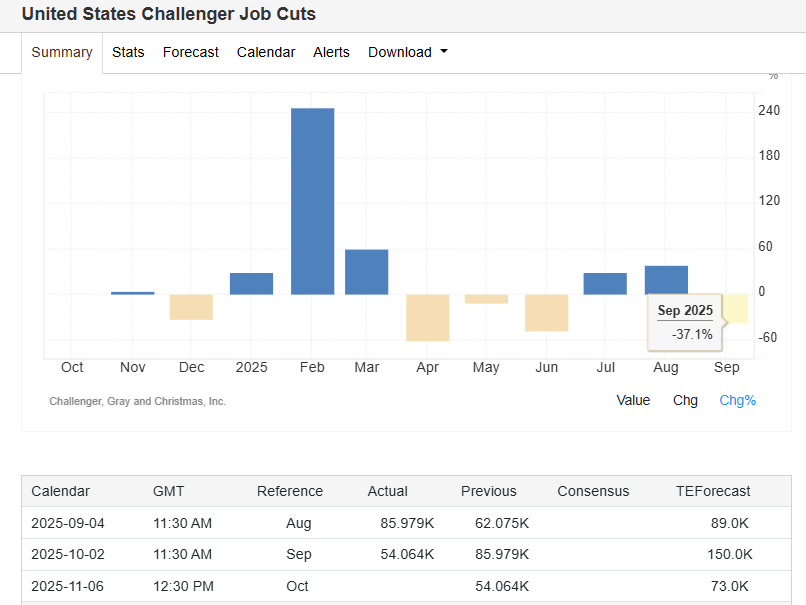The width and height of the screenshot is (806, 605).
Task: Click the tall Feb bar in chart
Action: 312,200
